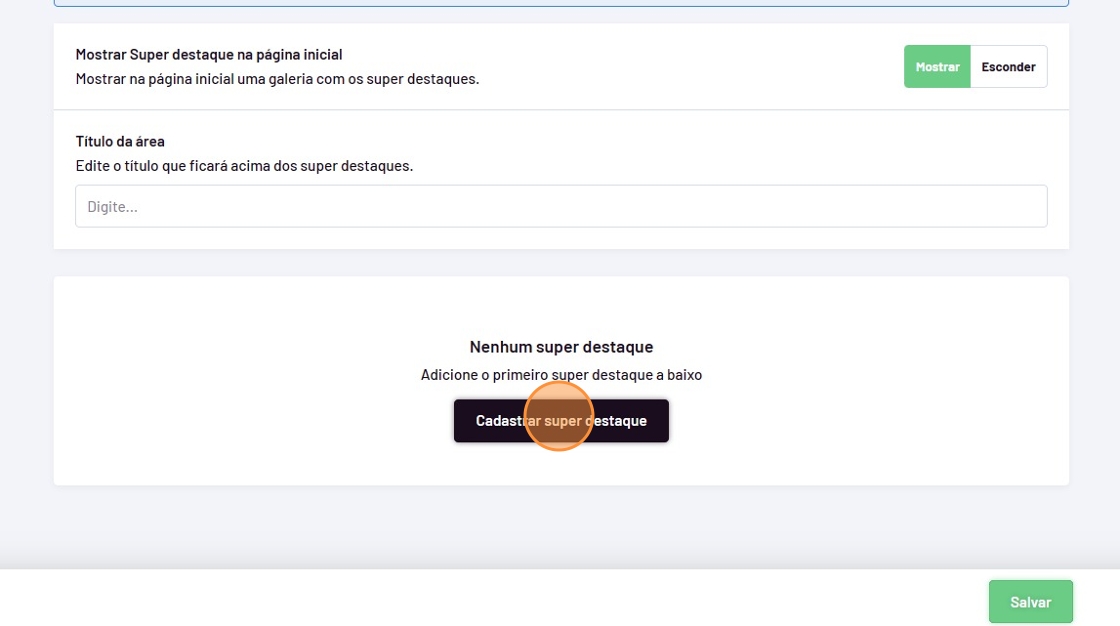
Task: Select Esconder to hide super destaques
Action: pos(1008,67)
